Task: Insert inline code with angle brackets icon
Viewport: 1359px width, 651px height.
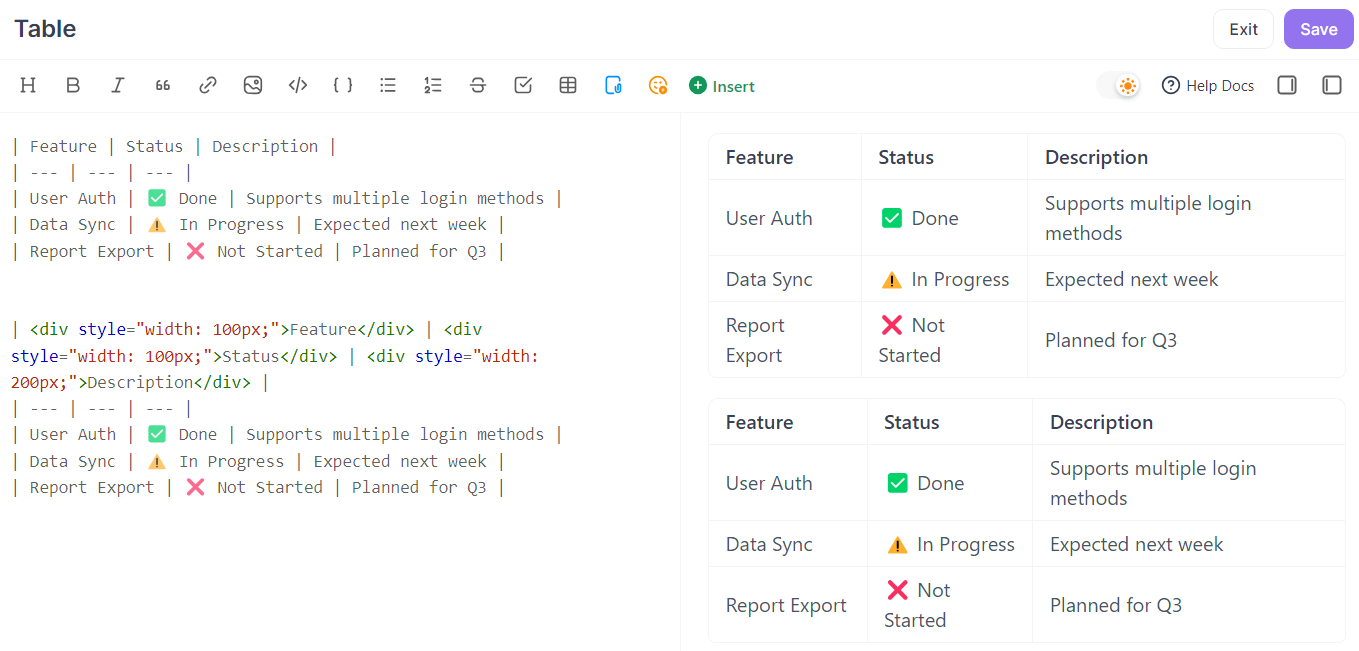Action: (298, 86)
